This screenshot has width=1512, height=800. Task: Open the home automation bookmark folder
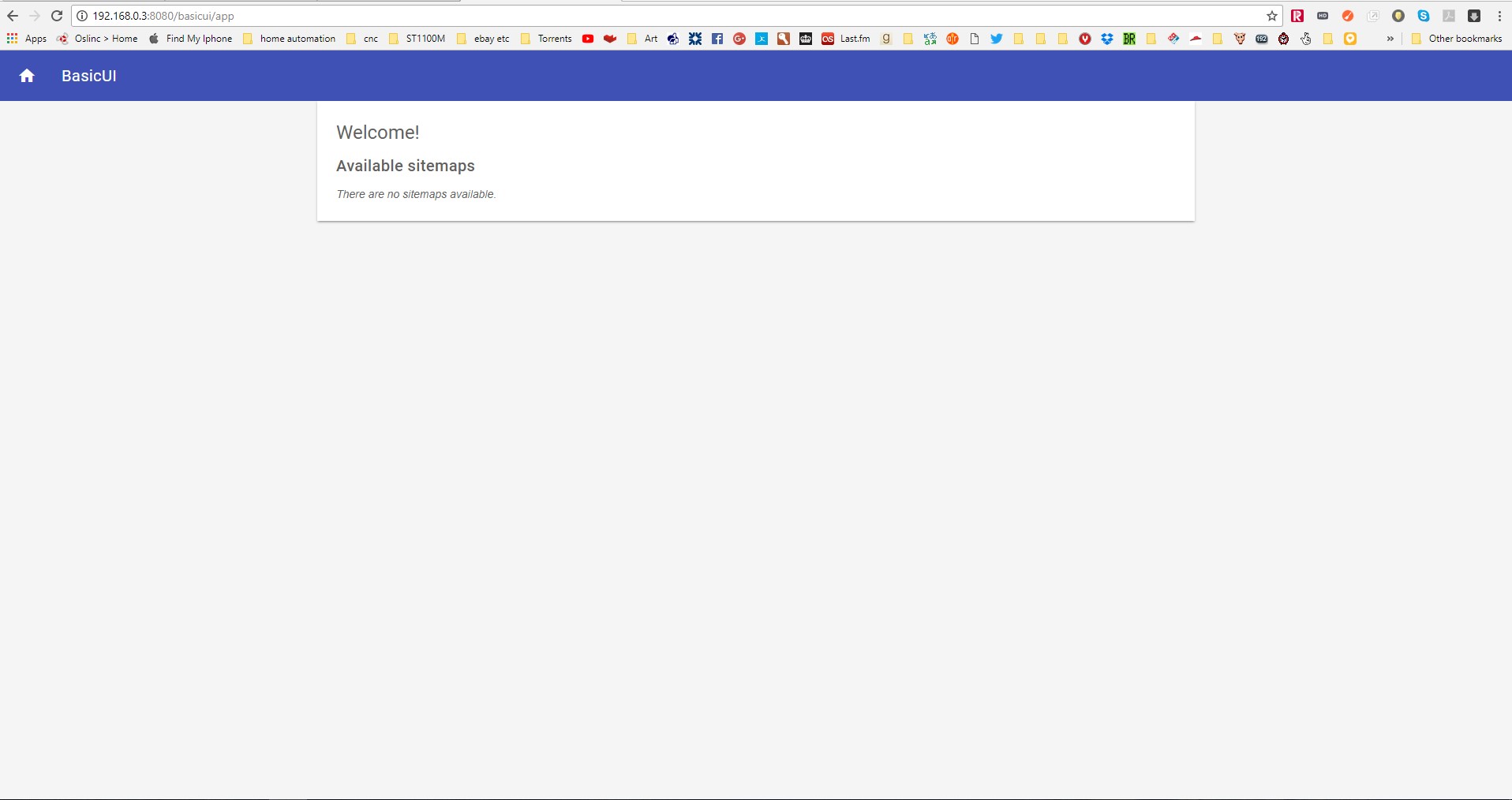pyautogui.click(x=289, y=39)
